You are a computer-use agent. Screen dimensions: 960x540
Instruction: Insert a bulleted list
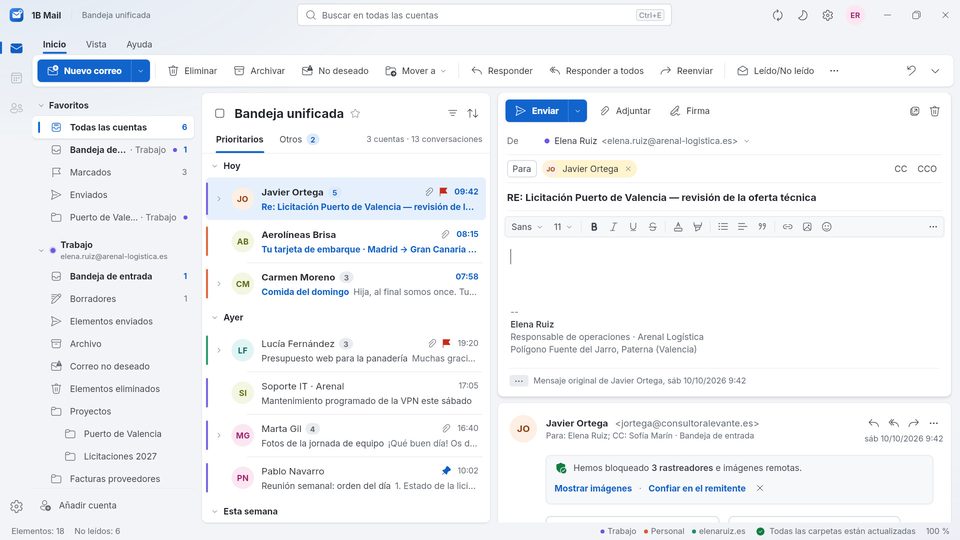(723, 227)
